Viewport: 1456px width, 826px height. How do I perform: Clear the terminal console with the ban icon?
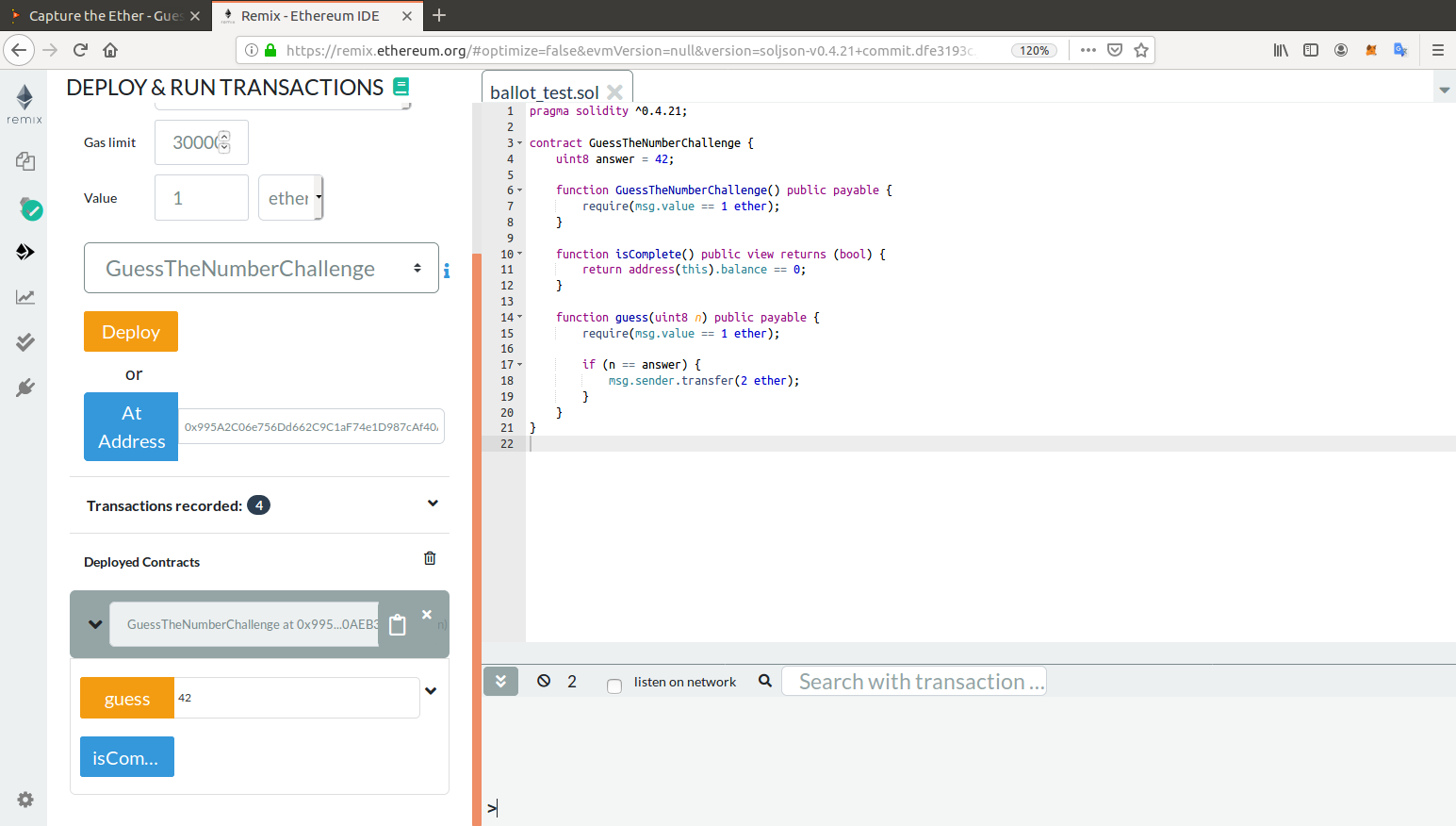[x=544, y=681]
